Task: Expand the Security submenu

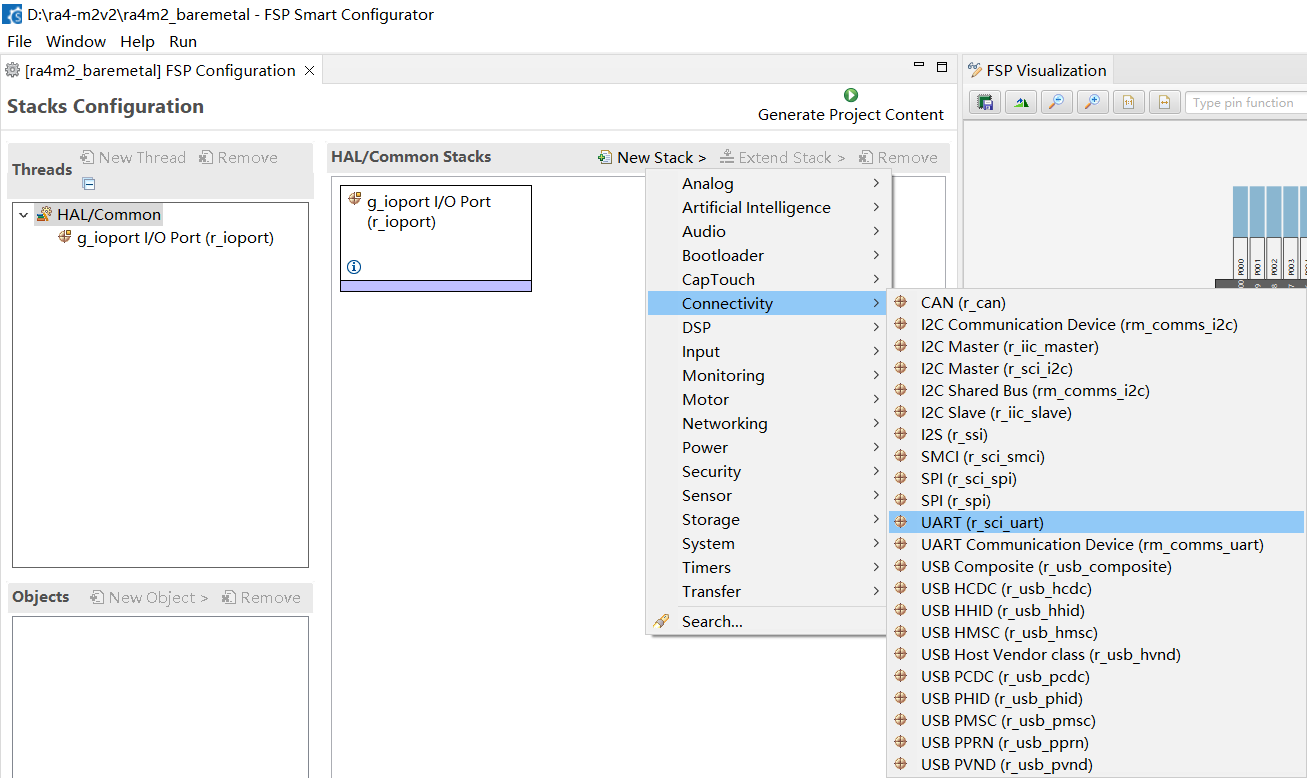Action: (x=765, y=472)
